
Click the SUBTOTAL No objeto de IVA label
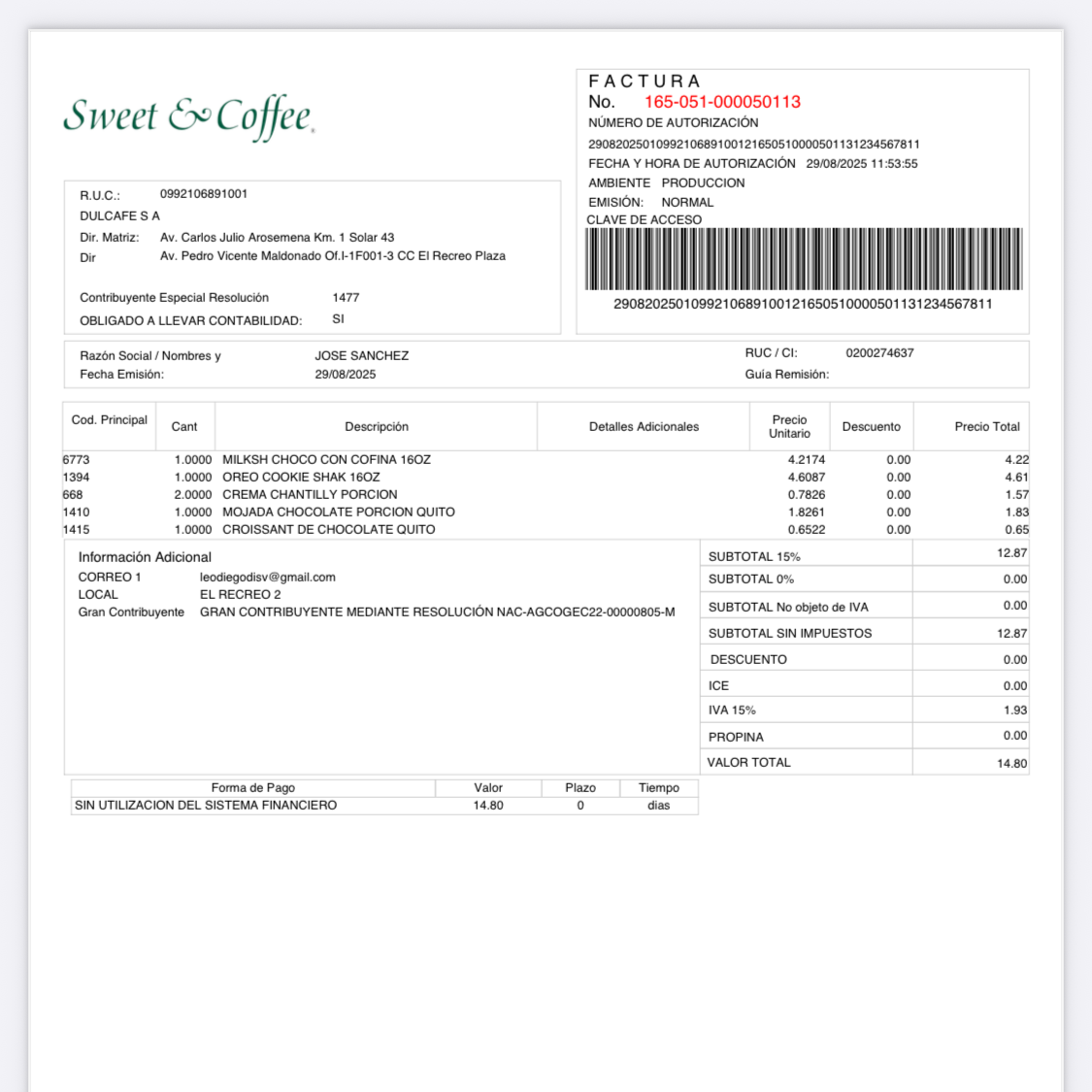[x=788, y=607]
